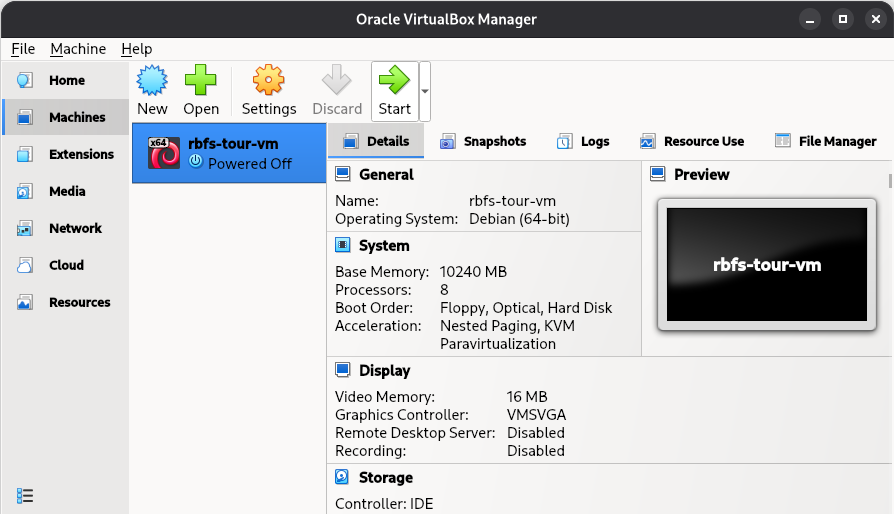The height and width of the screenshot is (514, 894).
Task: Select Machines in the sidebar
Action: (x=66, y=117)
